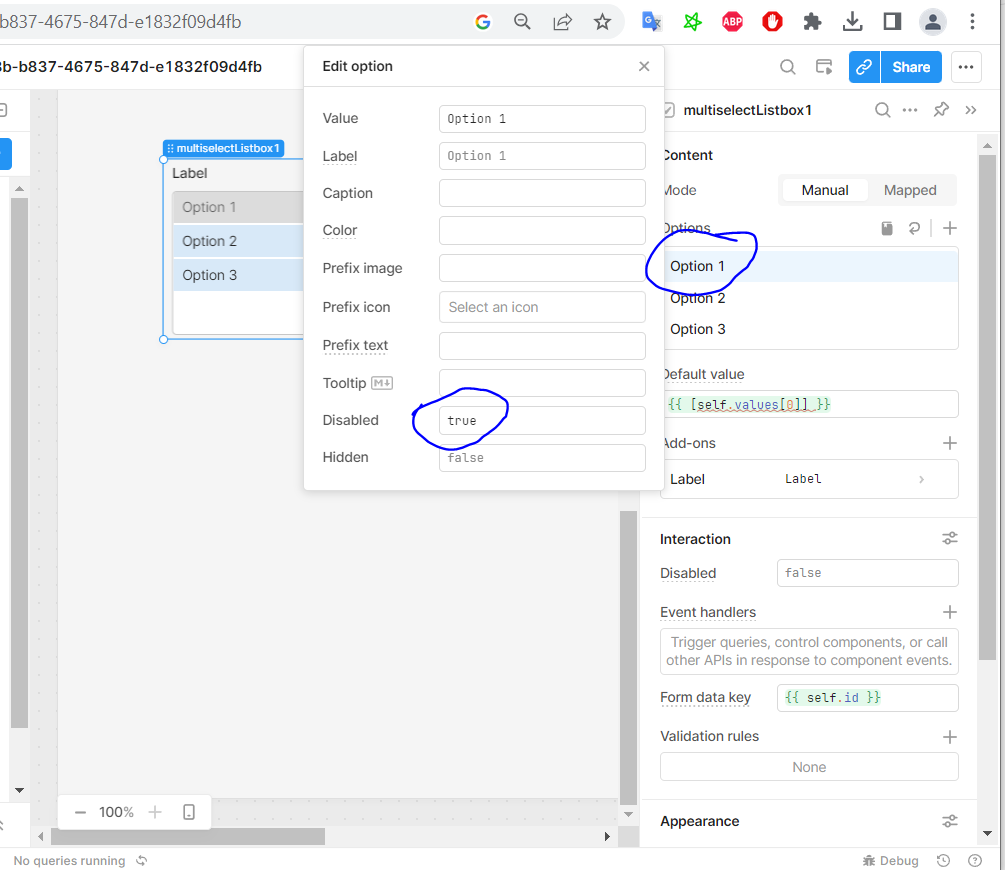The image size is (1005, 870).
Task: Open the Appearance section settings sliders icon
Action: tap(950, 821)
